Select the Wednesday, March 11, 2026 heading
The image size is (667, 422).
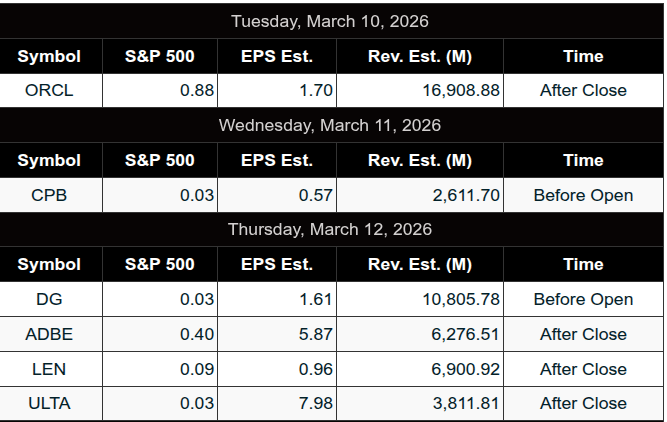point(331,125)
